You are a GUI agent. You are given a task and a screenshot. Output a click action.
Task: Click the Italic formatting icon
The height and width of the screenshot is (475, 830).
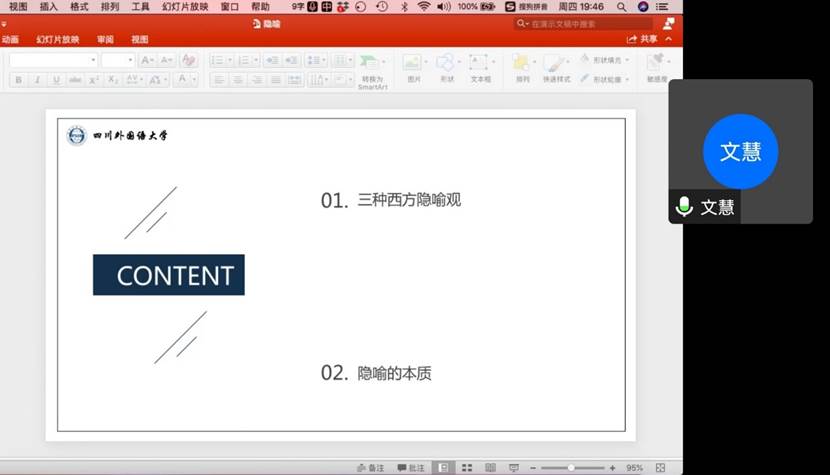pos(37,80)
